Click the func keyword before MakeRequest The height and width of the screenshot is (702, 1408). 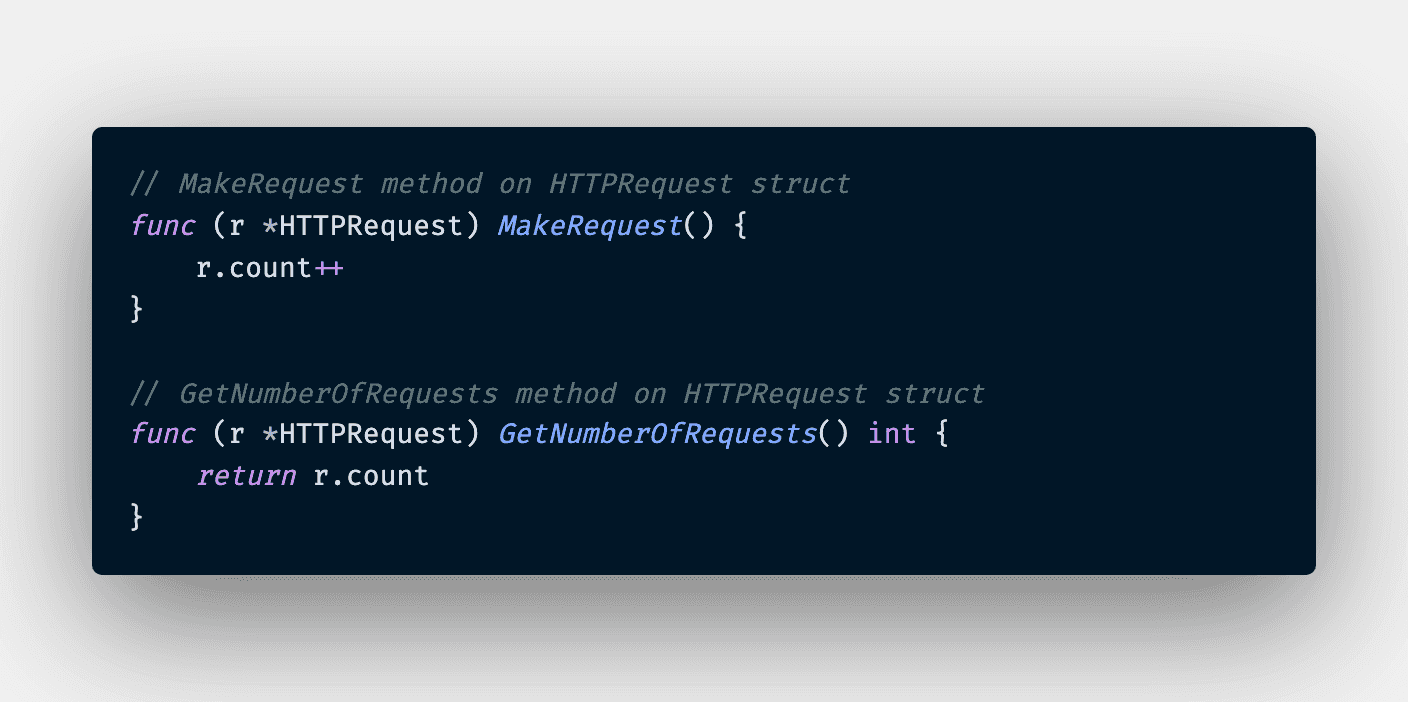click(162, 226)
